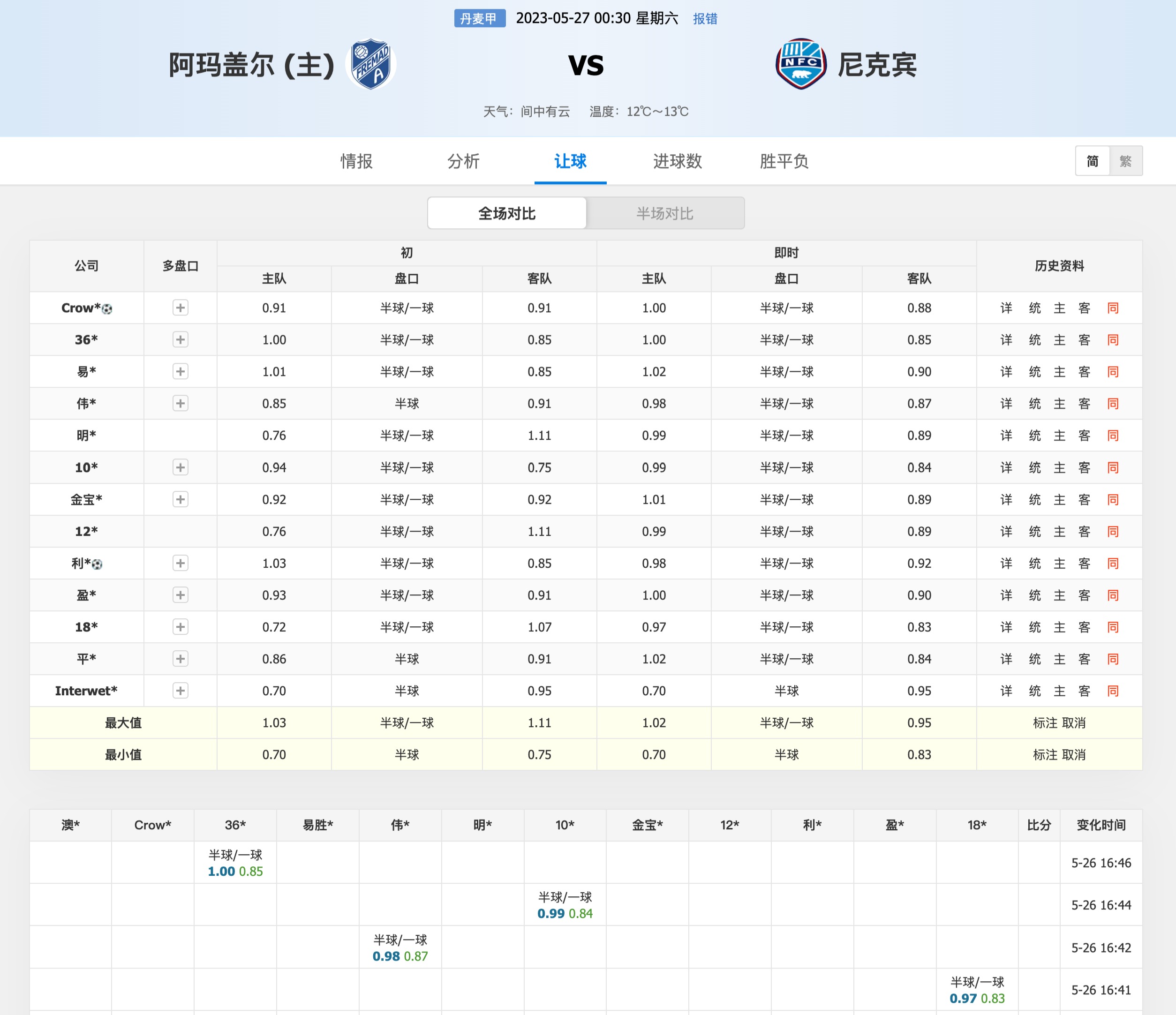Expand multi-handicap plus for 利* row

[x=181, y=563]
